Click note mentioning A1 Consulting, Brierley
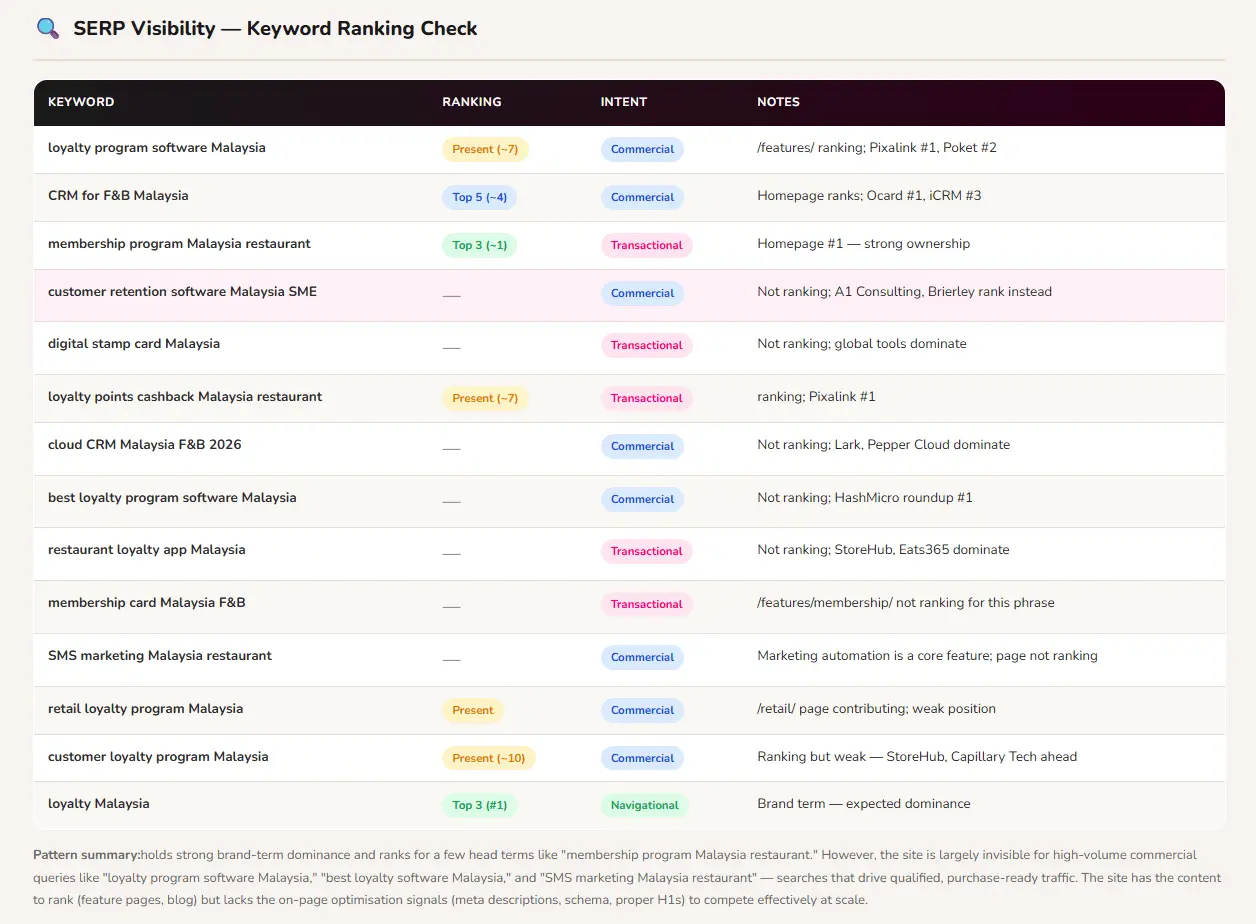1256x924 pixels. [x=904, y=292]
